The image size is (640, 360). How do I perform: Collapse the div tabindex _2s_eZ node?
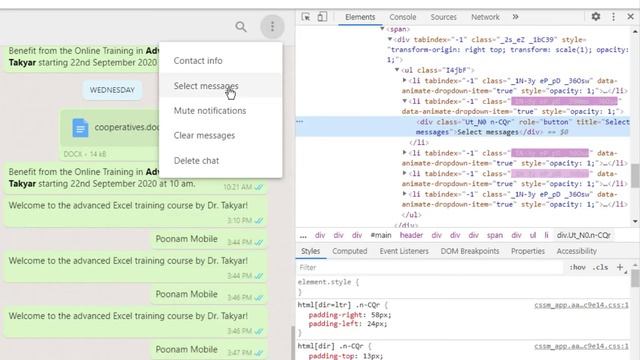pos(390,40)
